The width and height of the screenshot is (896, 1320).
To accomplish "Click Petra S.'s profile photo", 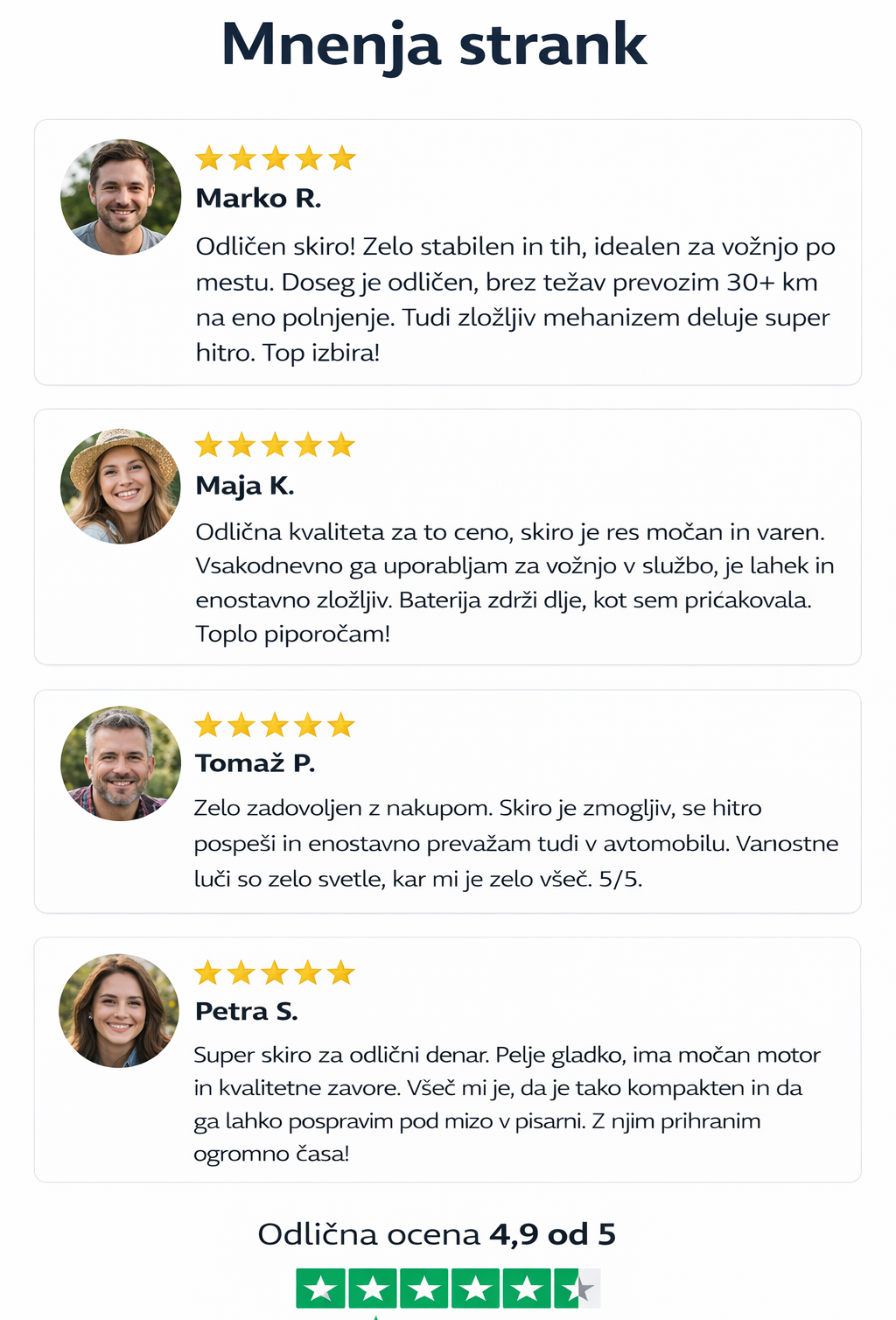I will [119, 1011].
